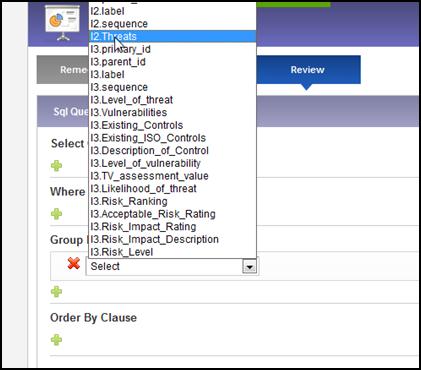The image size is (421, 370).
Task: Remove the Group By row with red X
Action: [74, 263]
